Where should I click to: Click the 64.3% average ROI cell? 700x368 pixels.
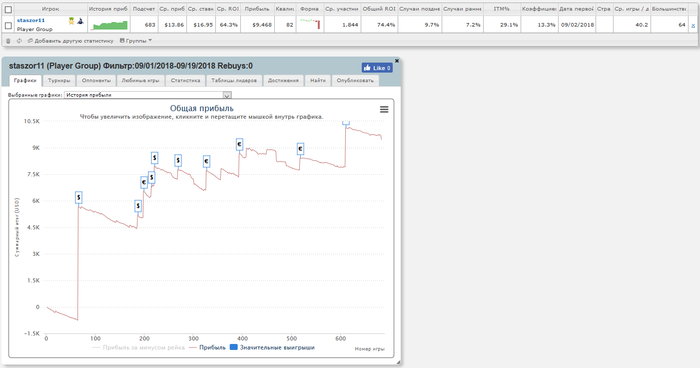(228, 25)
